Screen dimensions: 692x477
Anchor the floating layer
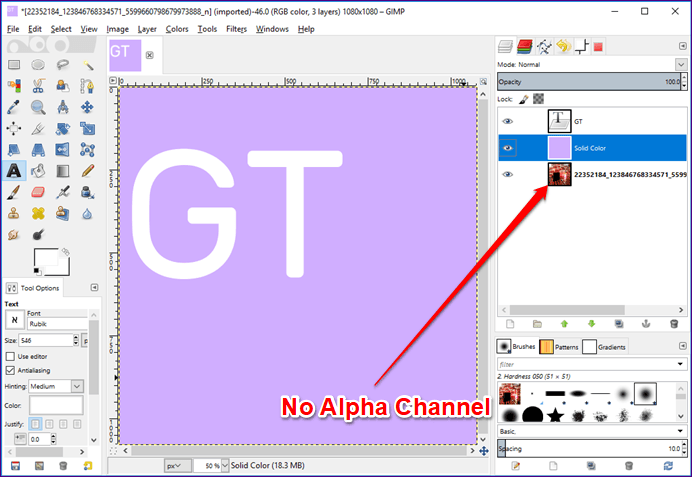tap(646, 324)
